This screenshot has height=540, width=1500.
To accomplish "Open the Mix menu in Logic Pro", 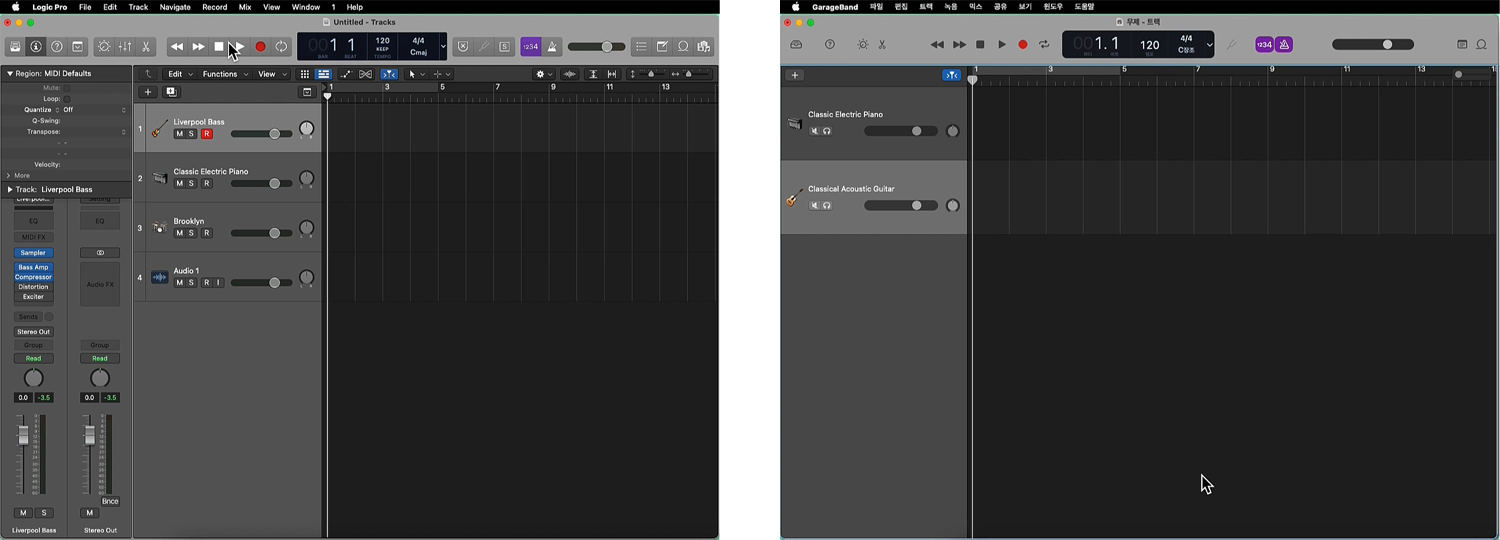I will pos(244,7).
